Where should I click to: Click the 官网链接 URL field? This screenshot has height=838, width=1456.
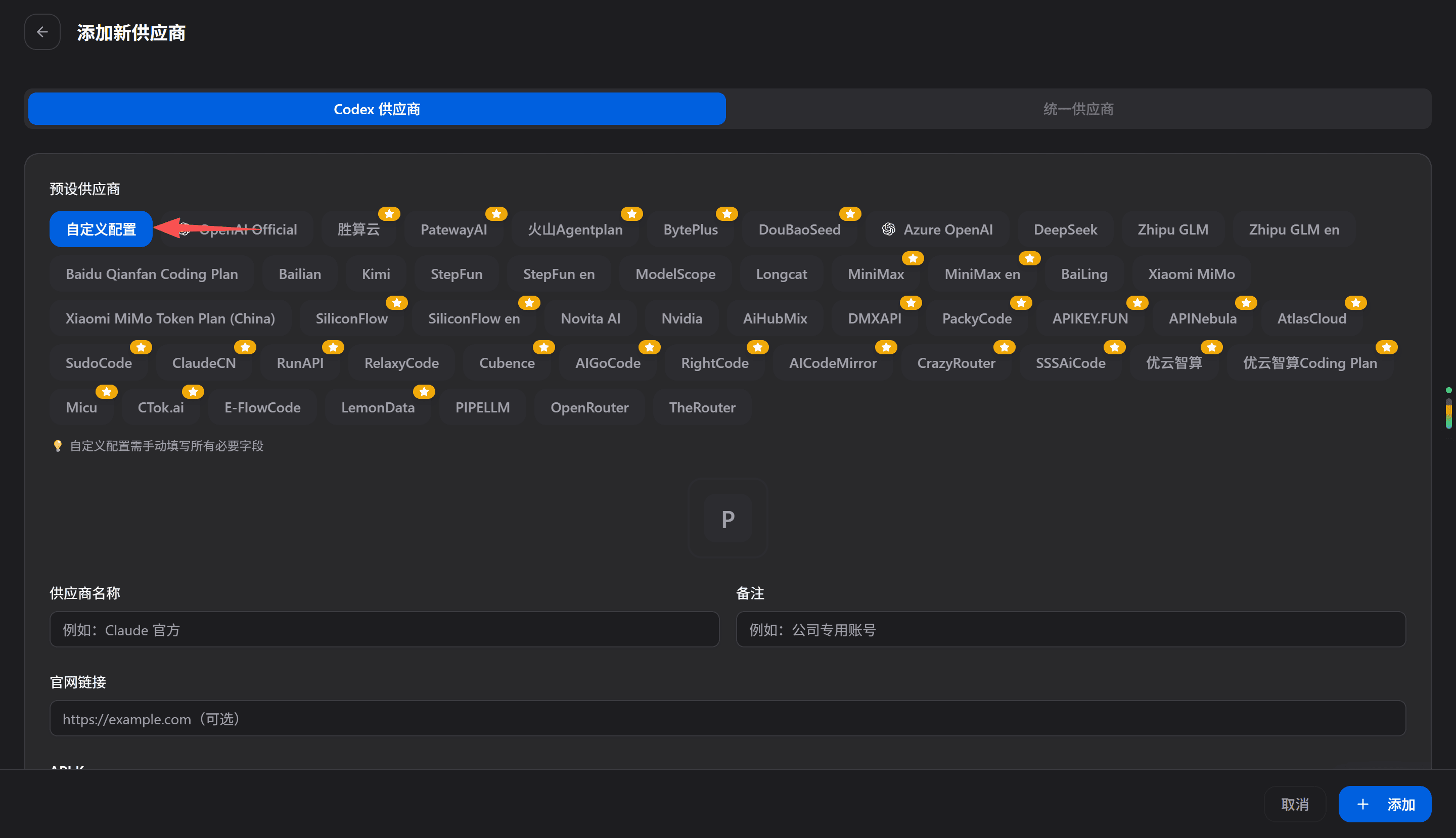coord(727,718)
